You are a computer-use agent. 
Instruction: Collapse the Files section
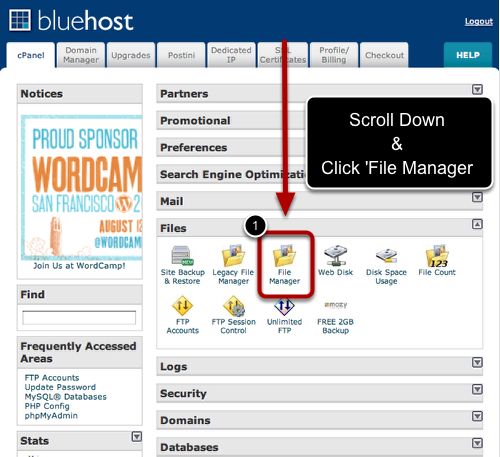(477, 224)
